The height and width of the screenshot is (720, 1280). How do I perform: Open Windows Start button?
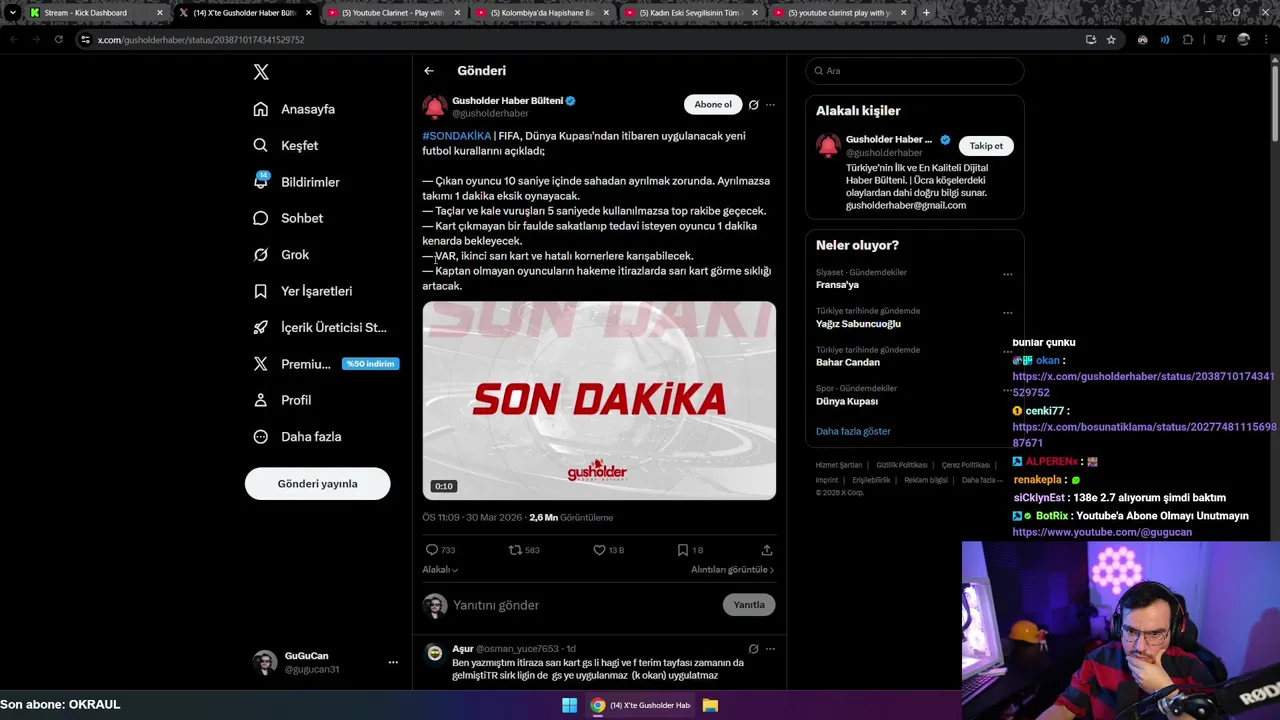pyautogui.click(x=569, y=705)
